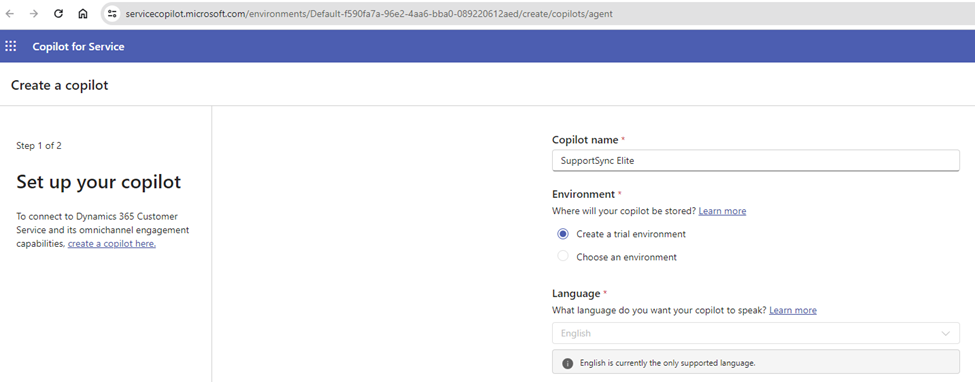View site information icon in address bar
Image resolution: width=975 pixels, height=382 pixels.
pyautogui.click(x=112, y=14)
